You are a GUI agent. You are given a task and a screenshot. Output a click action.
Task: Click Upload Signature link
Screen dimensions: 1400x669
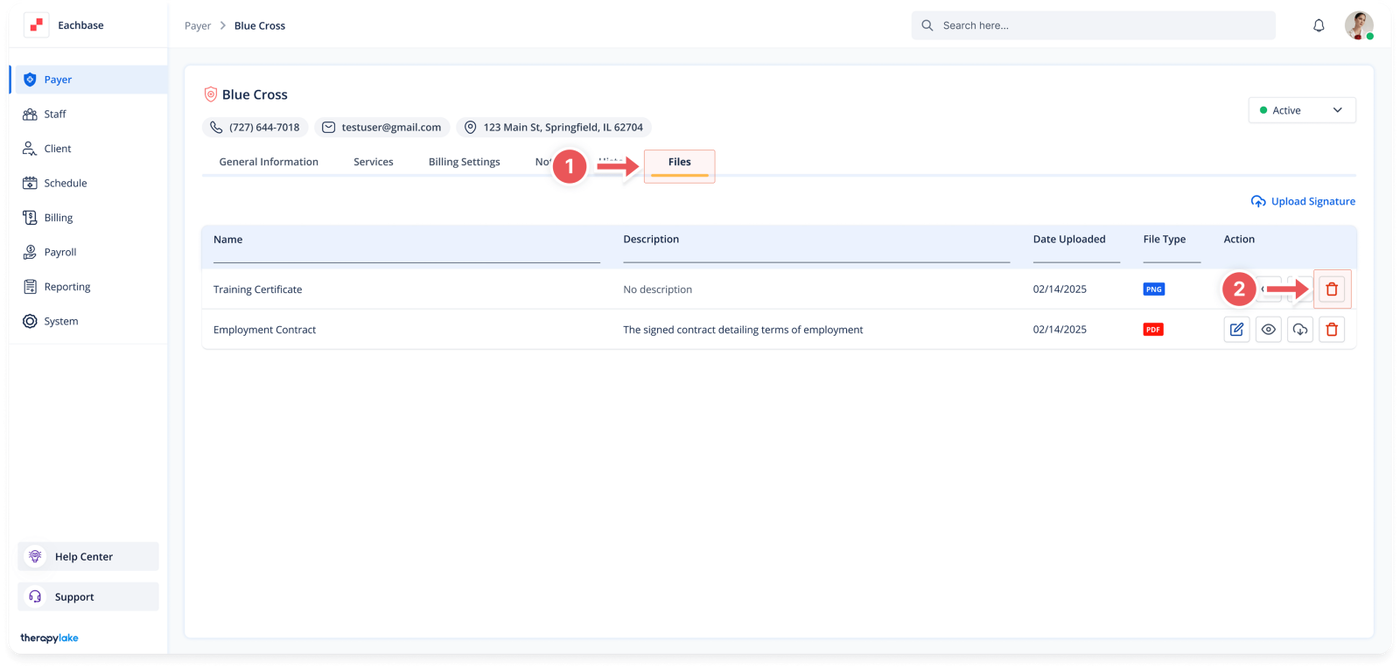click(x=1303, y=201)
